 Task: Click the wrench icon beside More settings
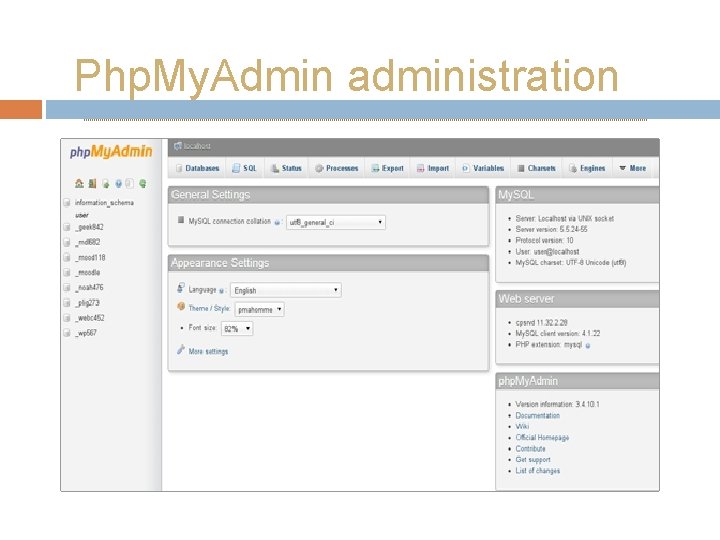181,350
